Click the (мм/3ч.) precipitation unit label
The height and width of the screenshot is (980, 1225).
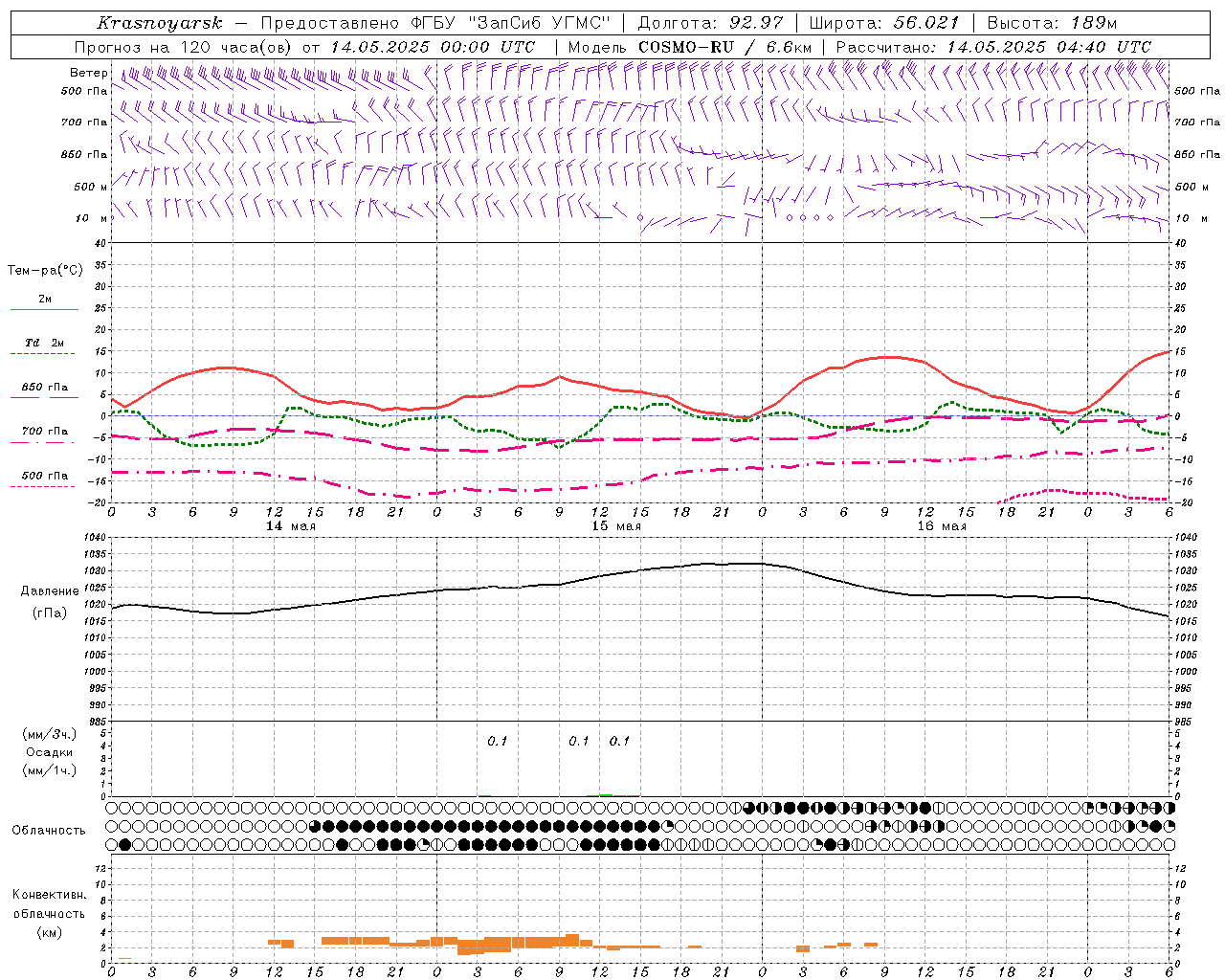[50, 734]
